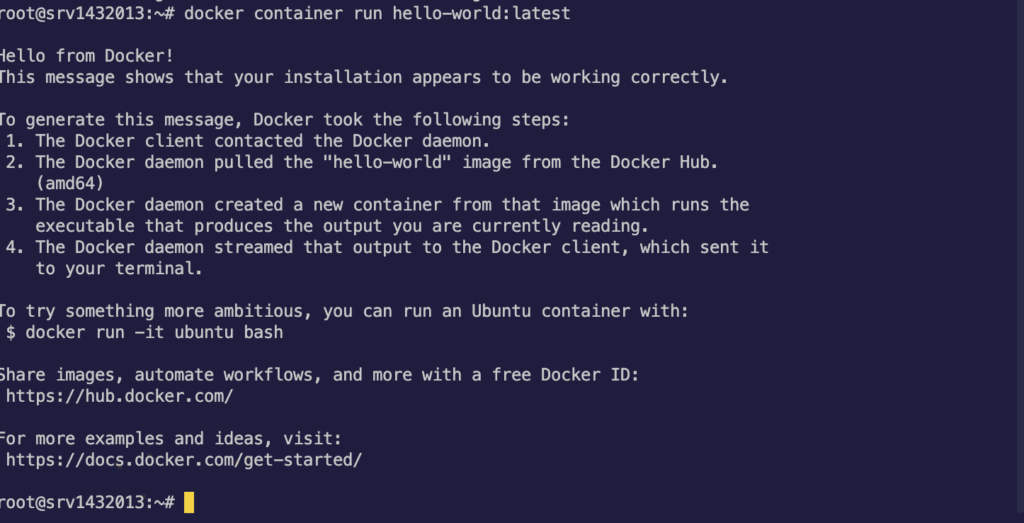Click step 4 about streaming output to client
This screenshot has height=523, width=1024.
[400, 247]
